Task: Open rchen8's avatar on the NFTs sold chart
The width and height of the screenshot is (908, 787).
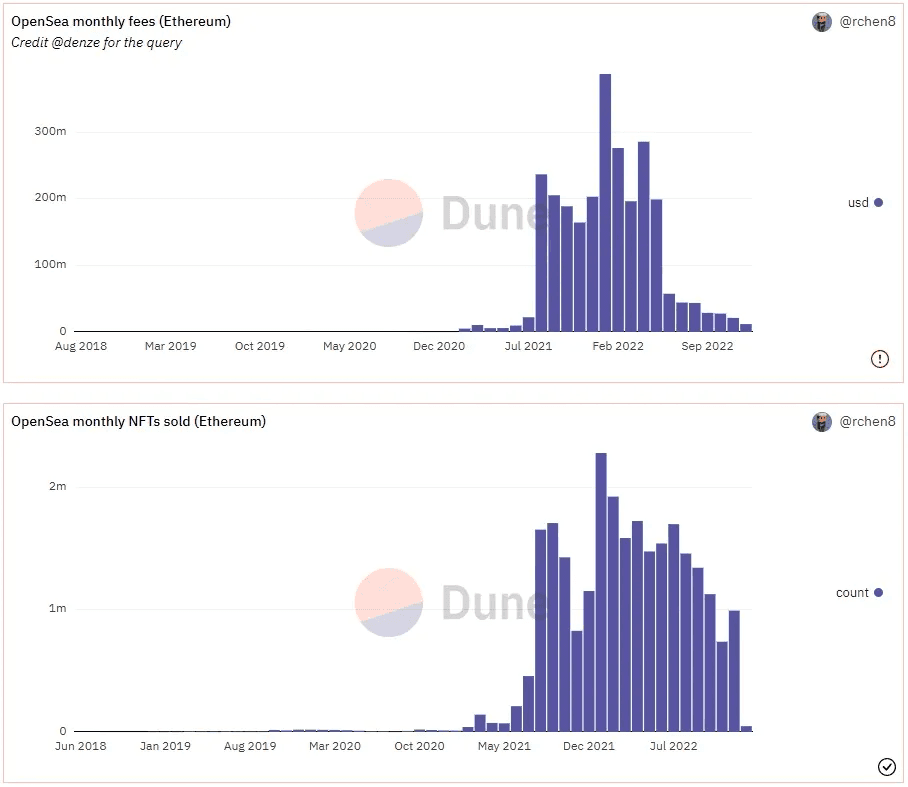Action: (821, 422)
